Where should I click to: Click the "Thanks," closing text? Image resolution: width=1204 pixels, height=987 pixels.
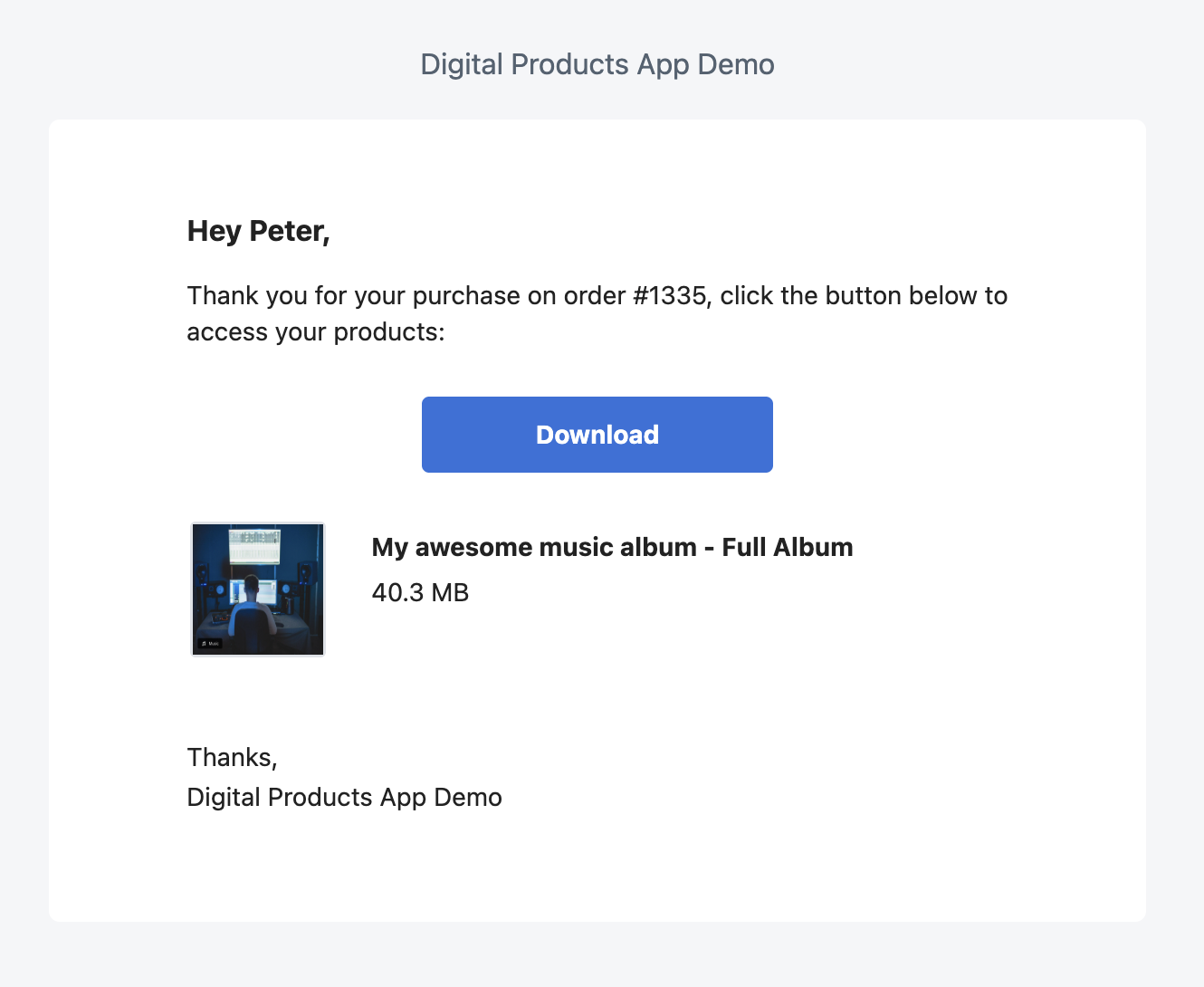(x=232, y=757)
